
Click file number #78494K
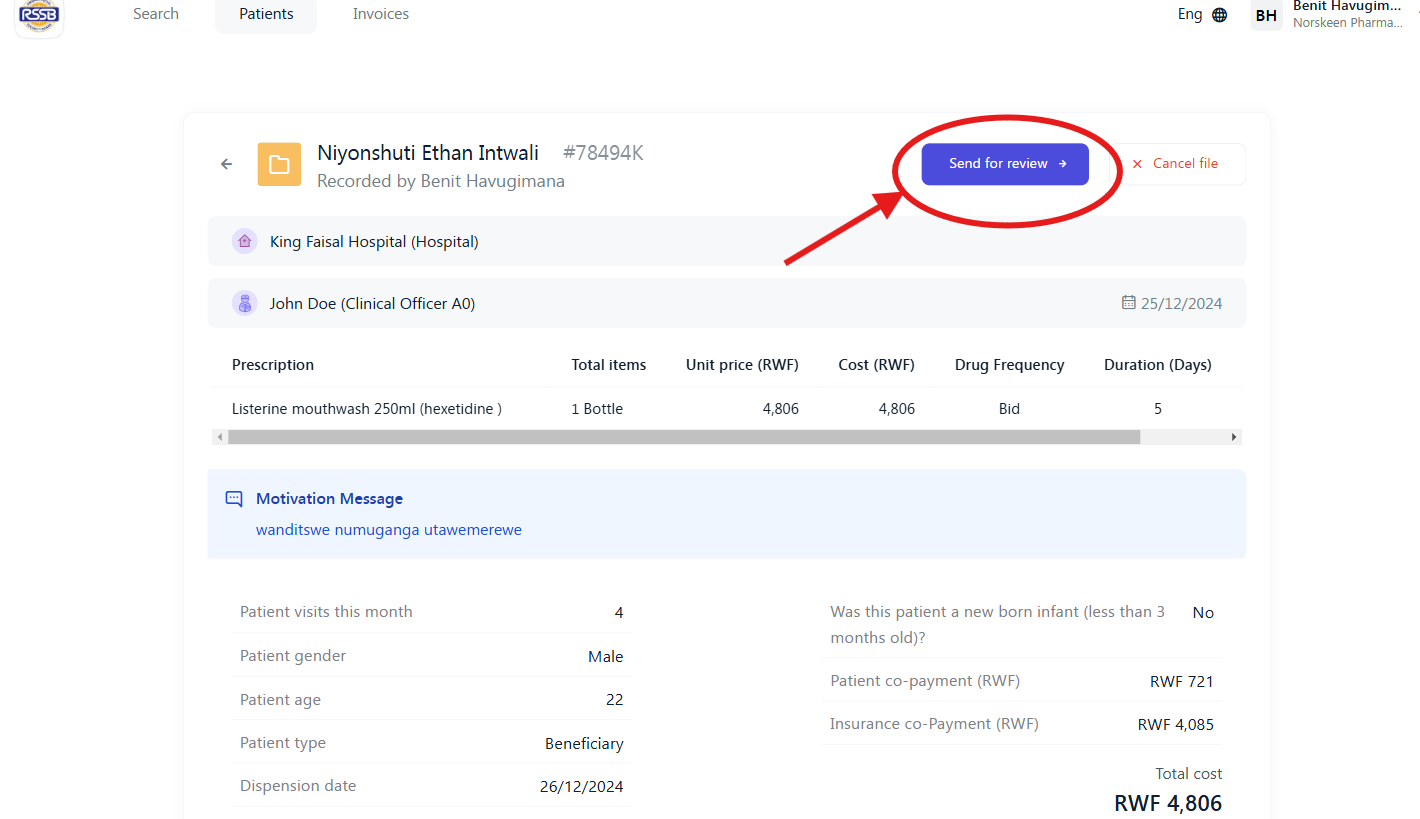pos(603,153)
